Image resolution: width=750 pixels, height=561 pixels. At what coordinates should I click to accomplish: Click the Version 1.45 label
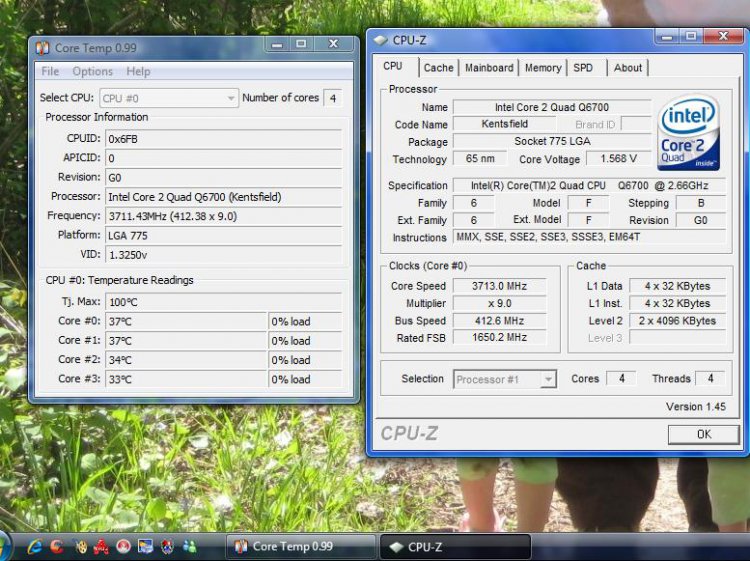[x=695, y=407]
